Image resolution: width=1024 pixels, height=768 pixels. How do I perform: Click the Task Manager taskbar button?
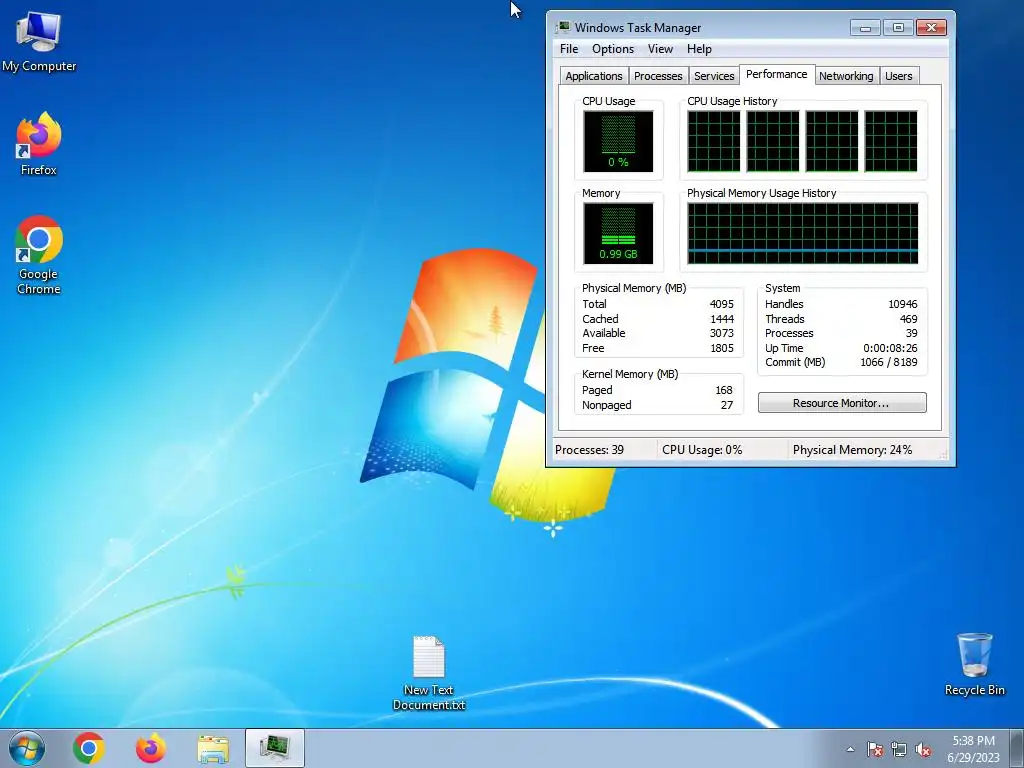point(275,748)
